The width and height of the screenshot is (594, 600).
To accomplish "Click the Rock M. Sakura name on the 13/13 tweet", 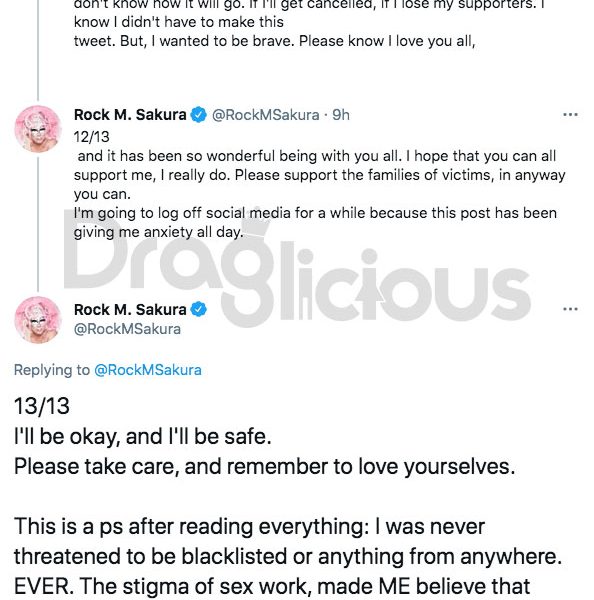I will click(130, 310).
